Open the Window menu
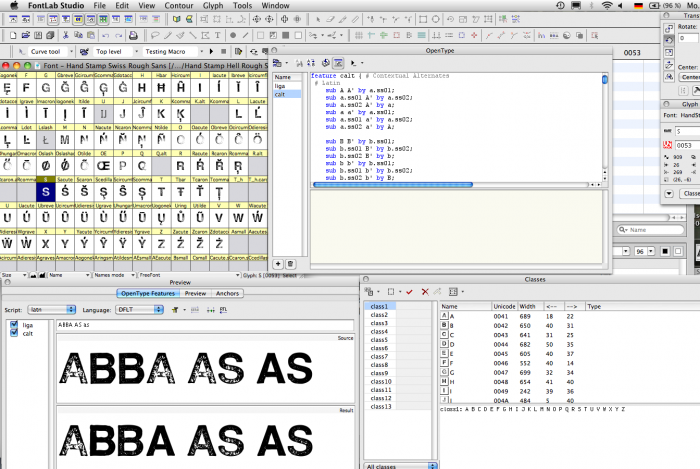This screenshot has height=469, width=700. (x=275, y=5)
